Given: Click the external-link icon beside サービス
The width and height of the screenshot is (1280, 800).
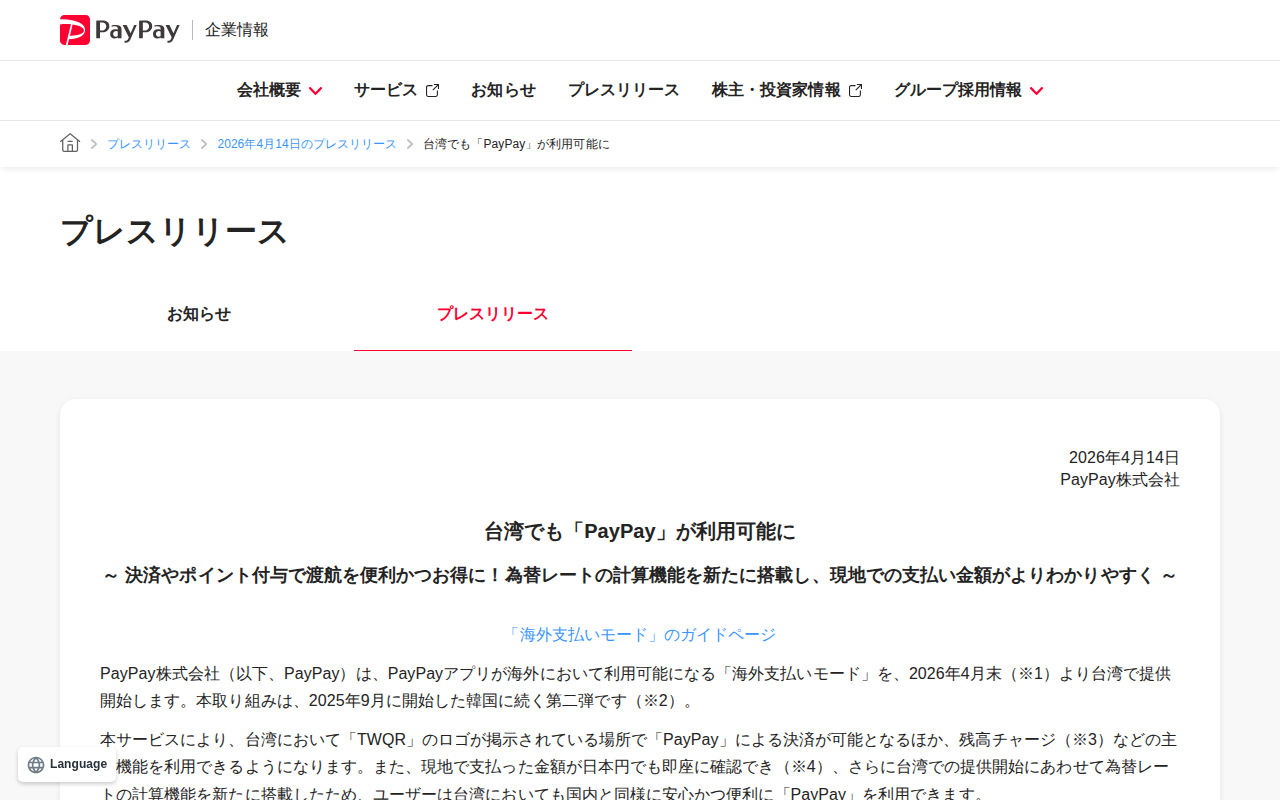Looking at the screenshot, I should tap(432, 90).
